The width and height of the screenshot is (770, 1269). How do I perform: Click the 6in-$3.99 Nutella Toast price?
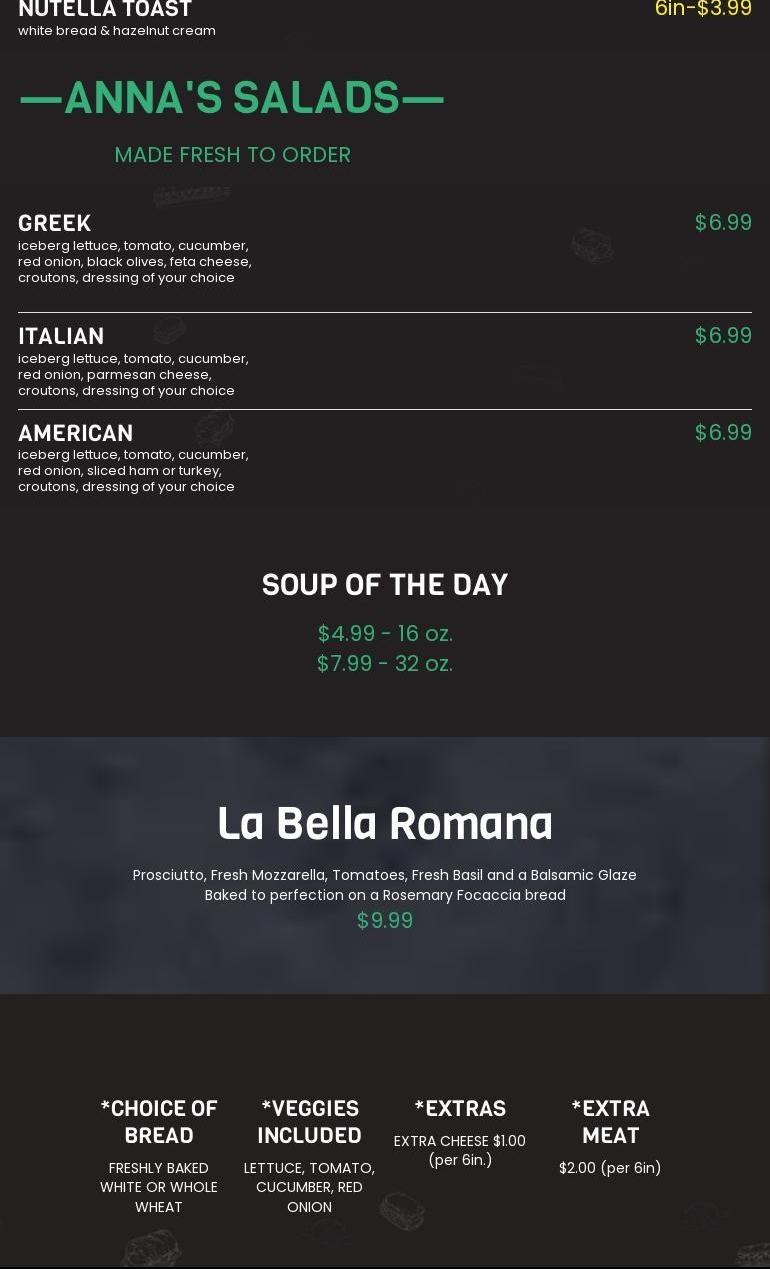coord(703,9)
